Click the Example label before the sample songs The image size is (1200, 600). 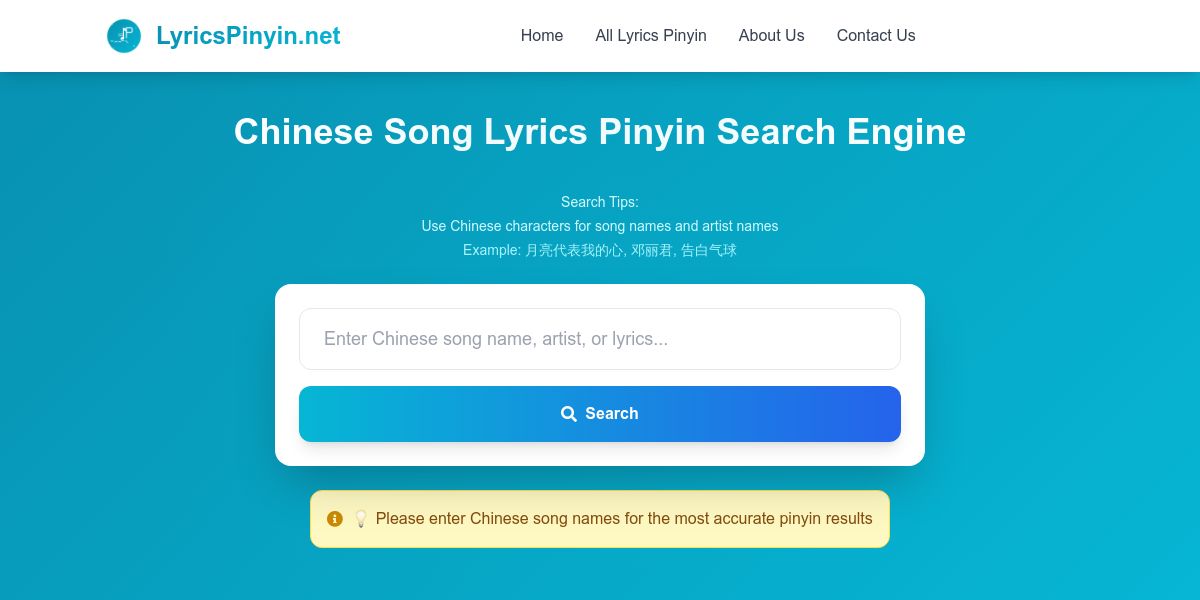[x=491, y=250]
